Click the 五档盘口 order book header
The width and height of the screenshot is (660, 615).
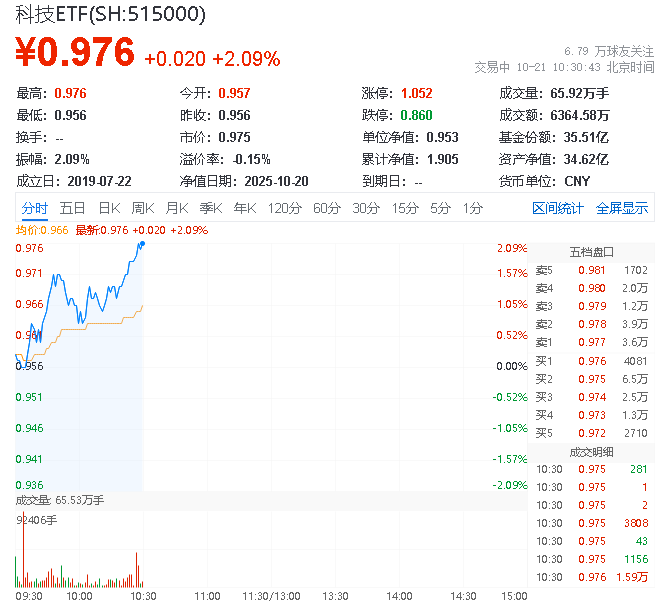[x=591, y=251]
